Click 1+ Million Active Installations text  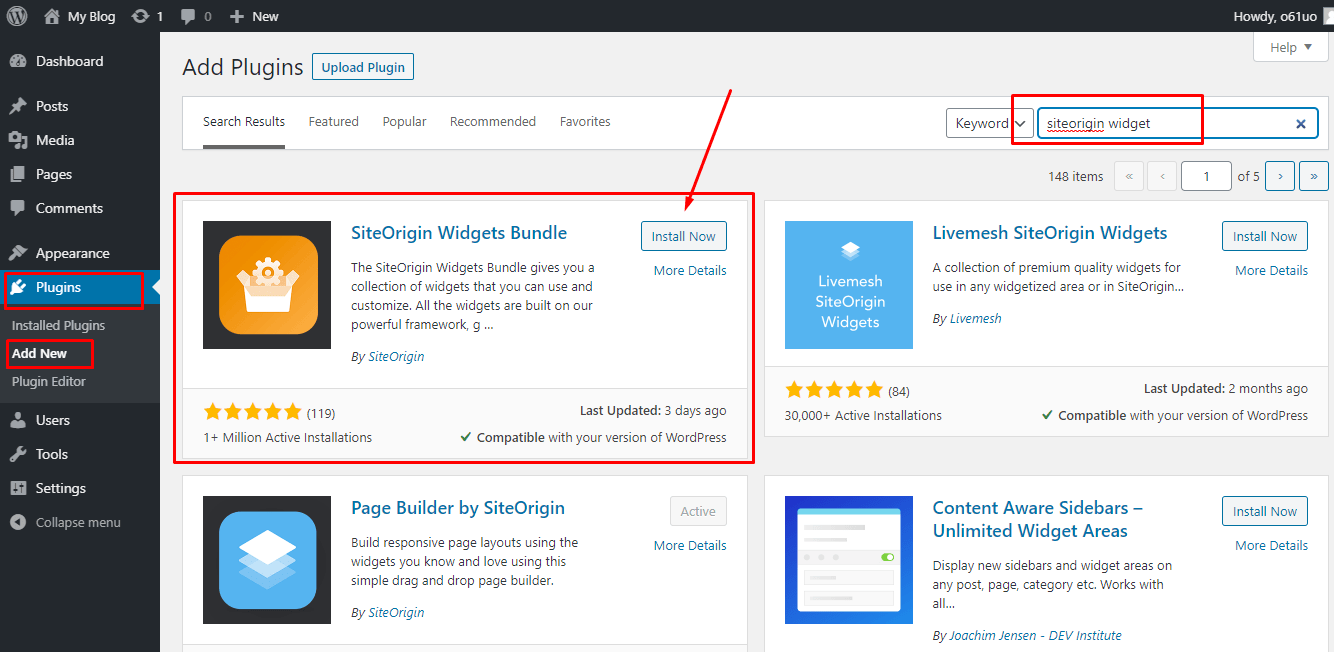click(x=288, y=437)
